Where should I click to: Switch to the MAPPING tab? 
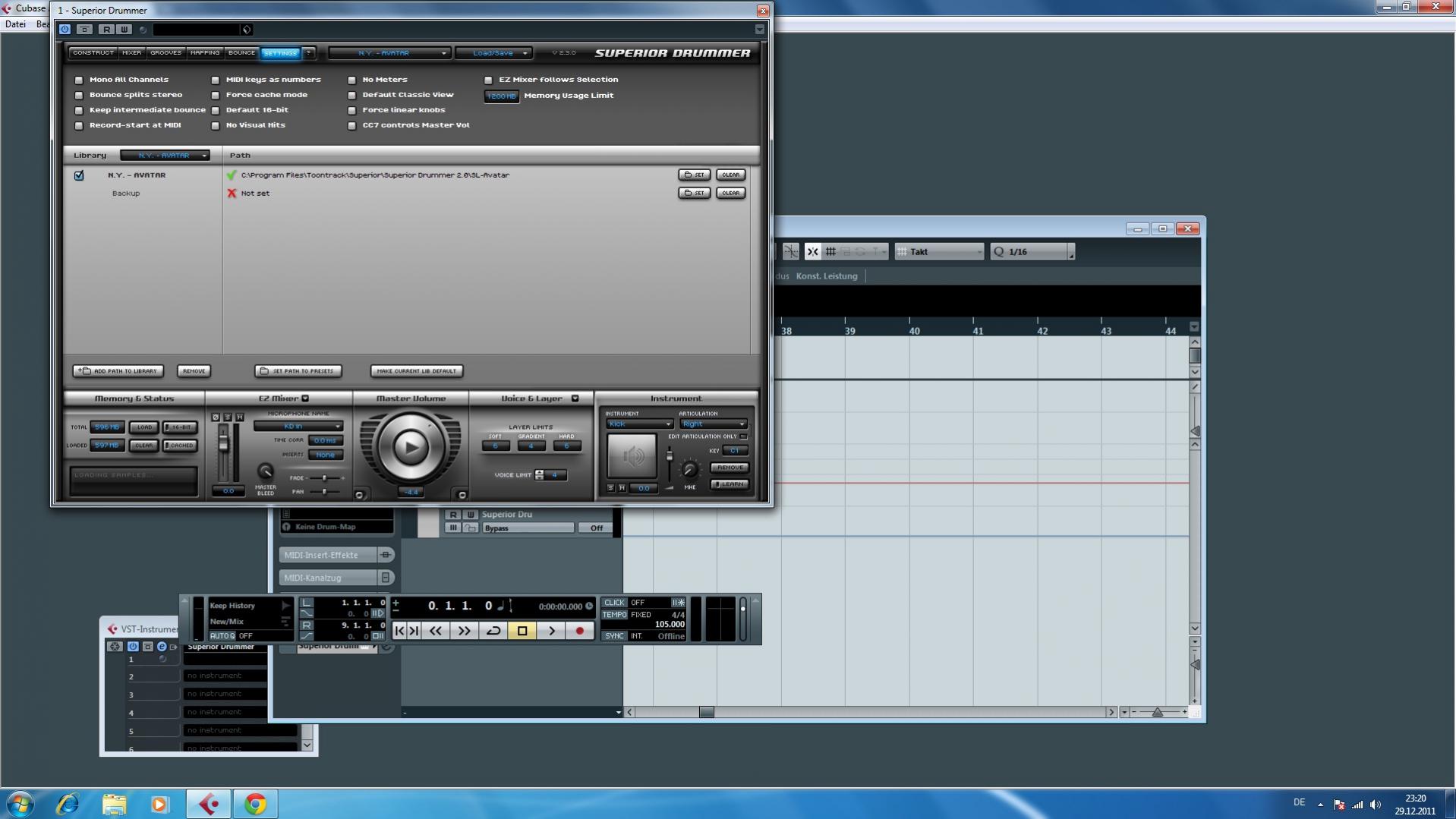[x=205, y=53]
